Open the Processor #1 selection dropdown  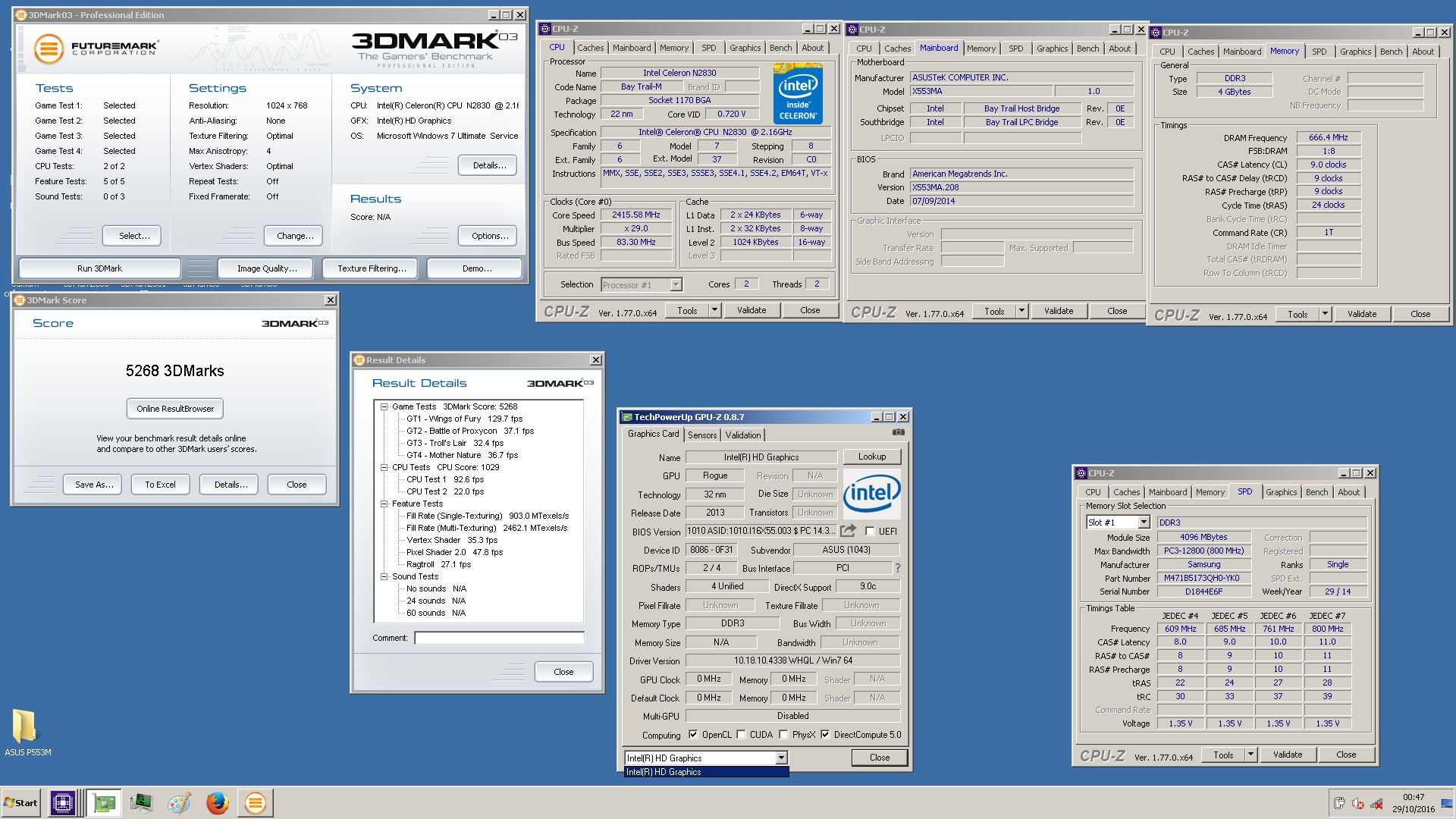point(676,285)
